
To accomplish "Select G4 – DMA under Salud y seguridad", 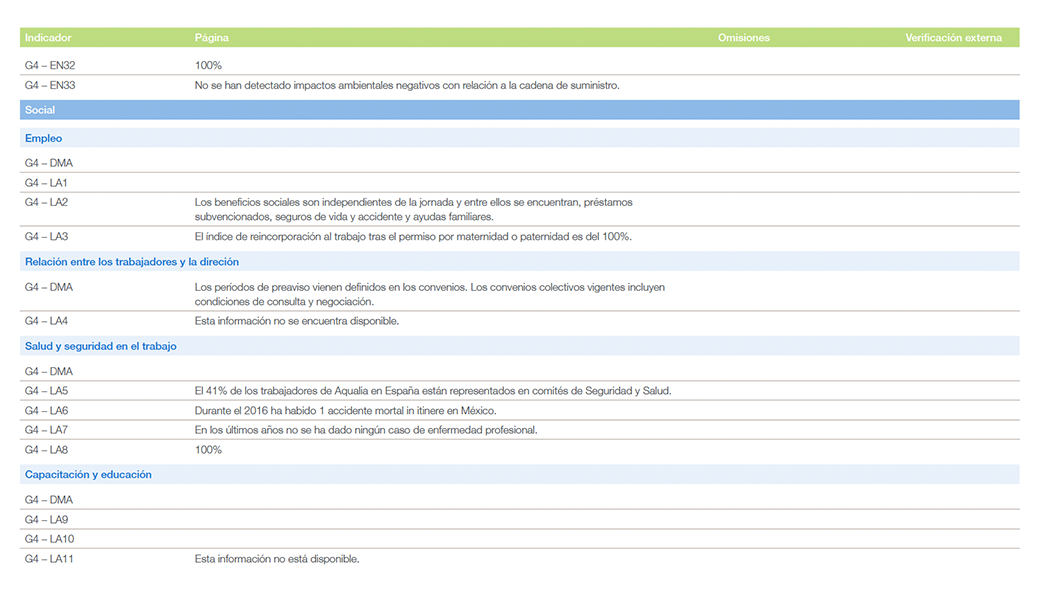I will click(x=48, y=371).
